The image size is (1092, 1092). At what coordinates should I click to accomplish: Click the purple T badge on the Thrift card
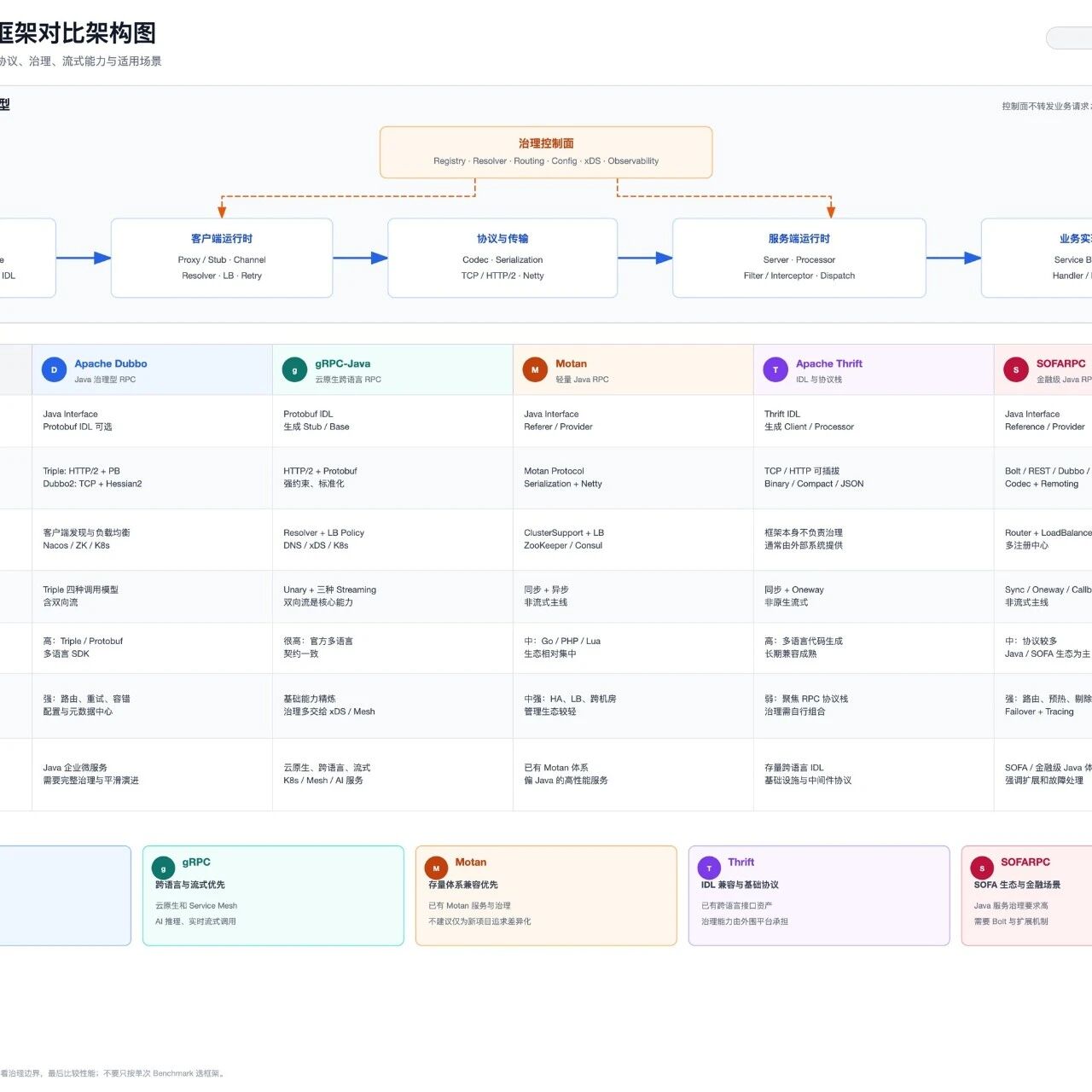coord(709,868)
